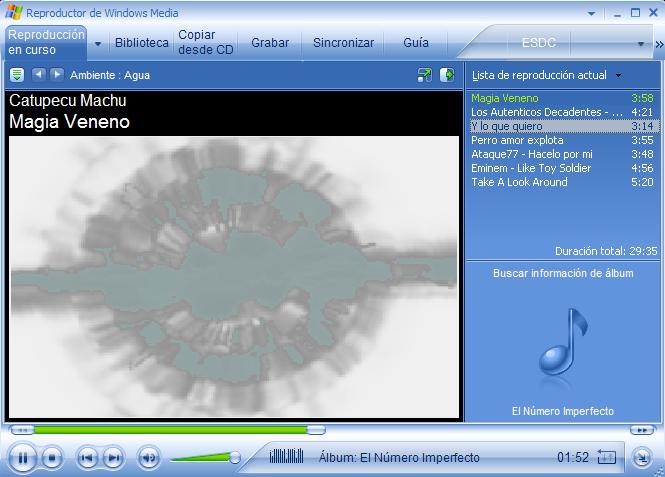Open the Copiar desde CD tab
The width and height of the screenshot is (665, 477).
coord(206,42)
